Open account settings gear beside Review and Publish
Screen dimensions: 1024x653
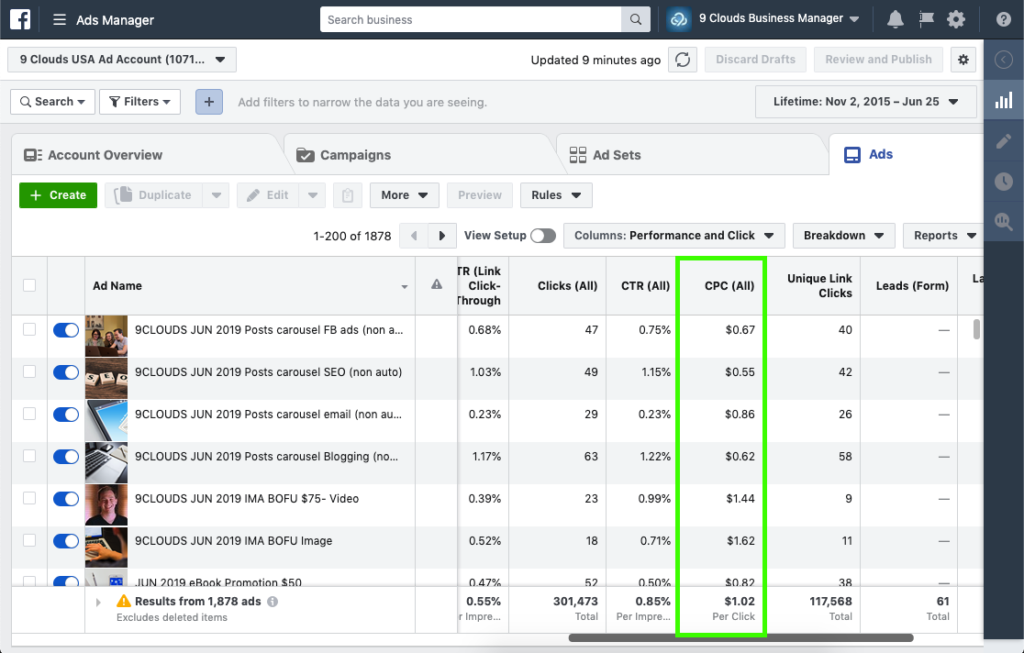(963, 59)
